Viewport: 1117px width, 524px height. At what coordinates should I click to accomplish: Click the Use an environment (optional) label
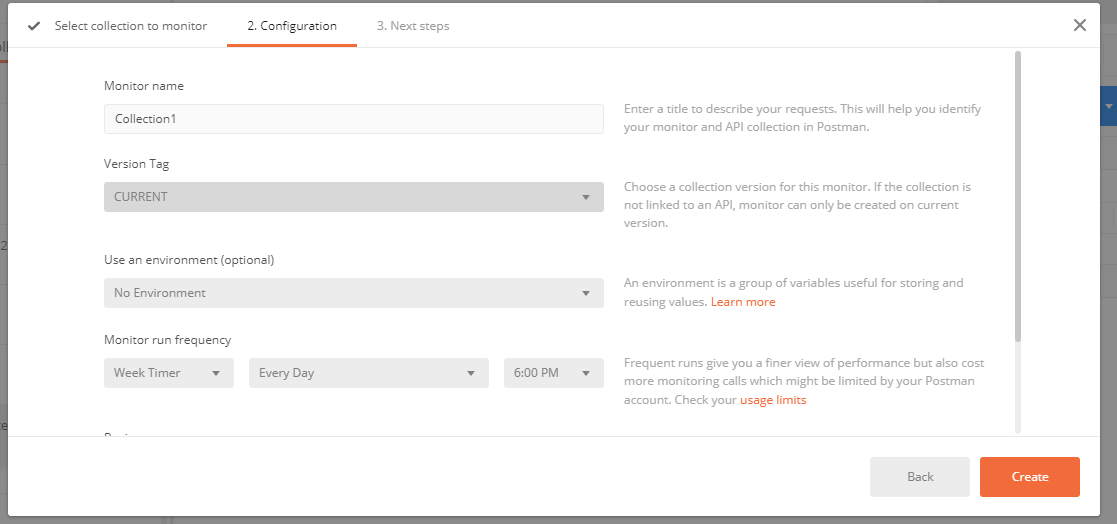189,260
